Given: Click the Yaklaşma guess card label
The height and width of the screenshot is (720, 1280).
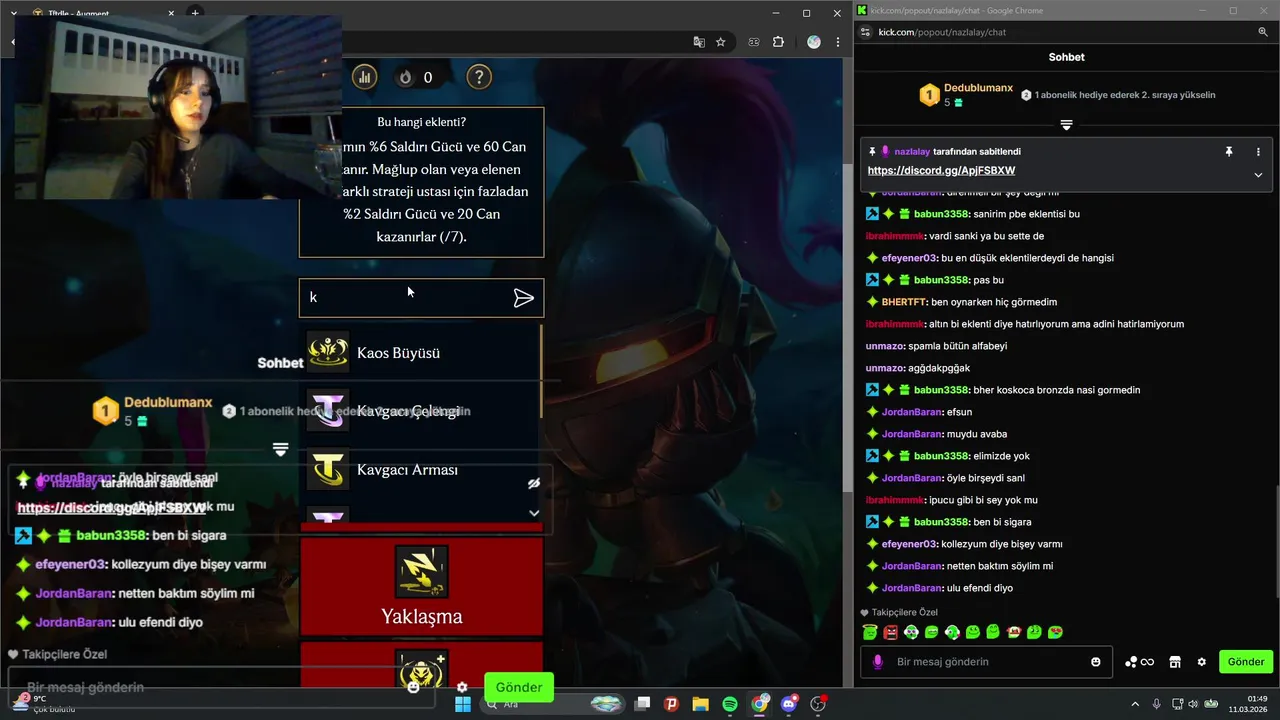Looking at the screenshot, I should tap(422, 616).
